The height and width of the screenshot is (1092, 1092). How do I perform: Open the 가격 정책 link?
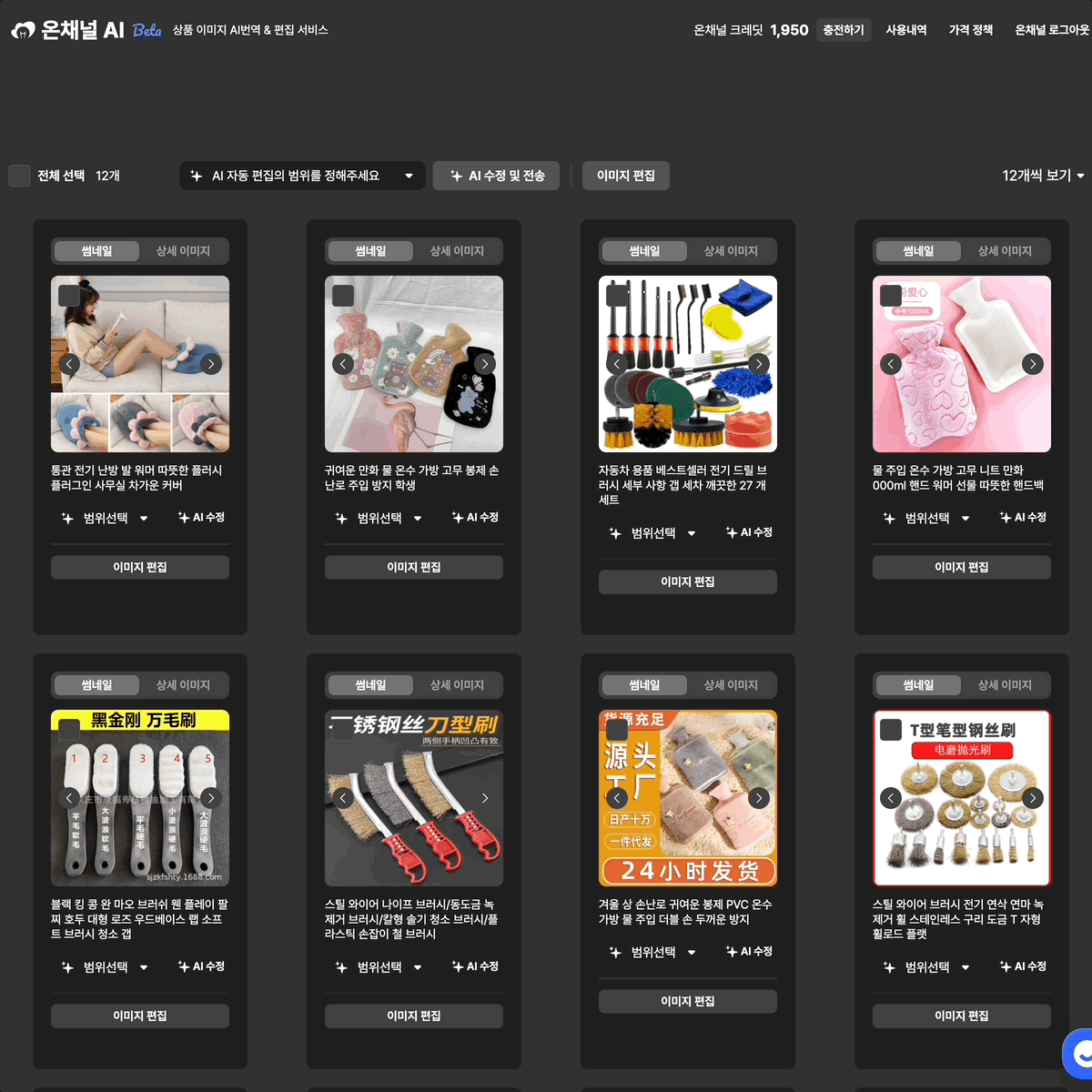[x=971, y=30]
